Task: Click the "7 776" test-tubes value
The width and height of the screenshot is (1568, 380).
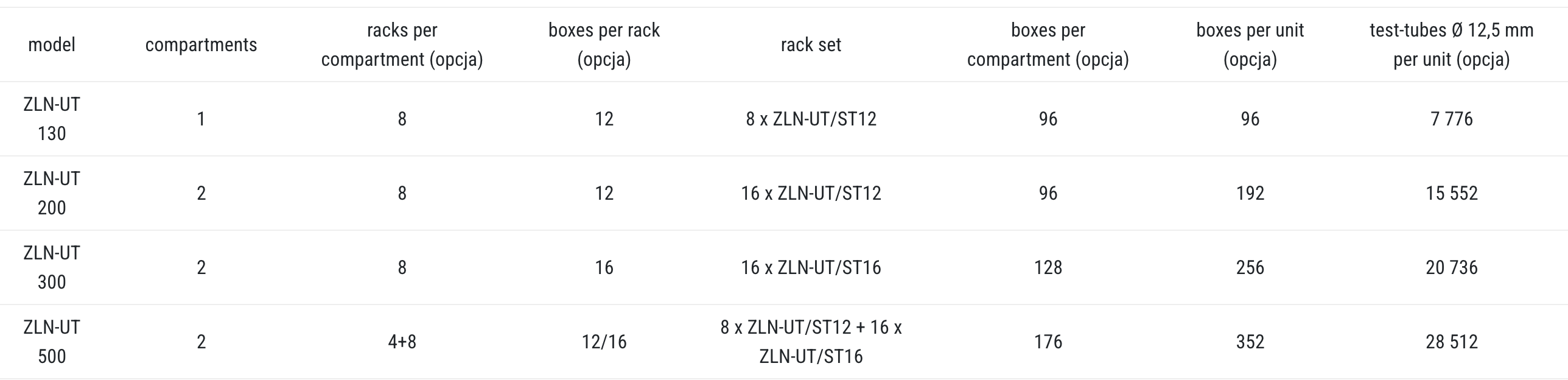Action: click(x=1451, y=119)
